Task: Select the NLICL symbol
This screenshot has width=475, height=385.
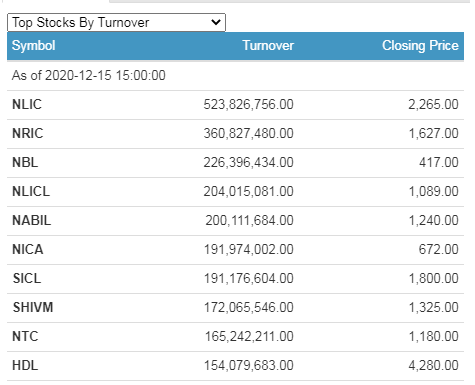Action: [x=31, y=191]
